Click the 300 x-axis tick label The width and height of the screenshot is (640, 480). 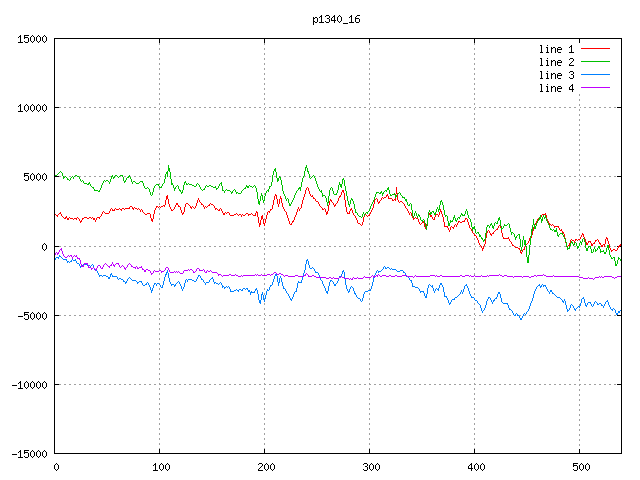point(370,467)
